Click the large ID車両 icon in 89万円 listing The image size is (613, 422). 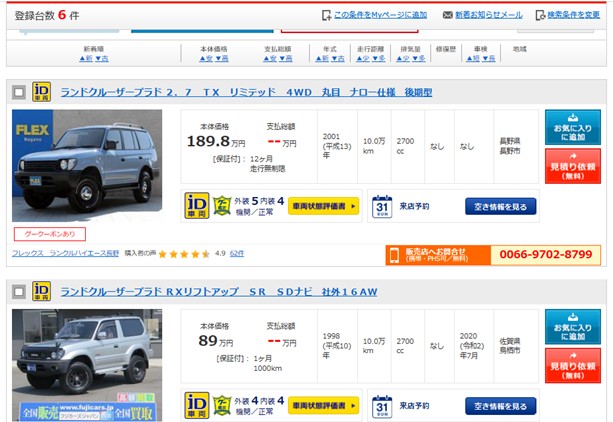[x=197, y=405]
